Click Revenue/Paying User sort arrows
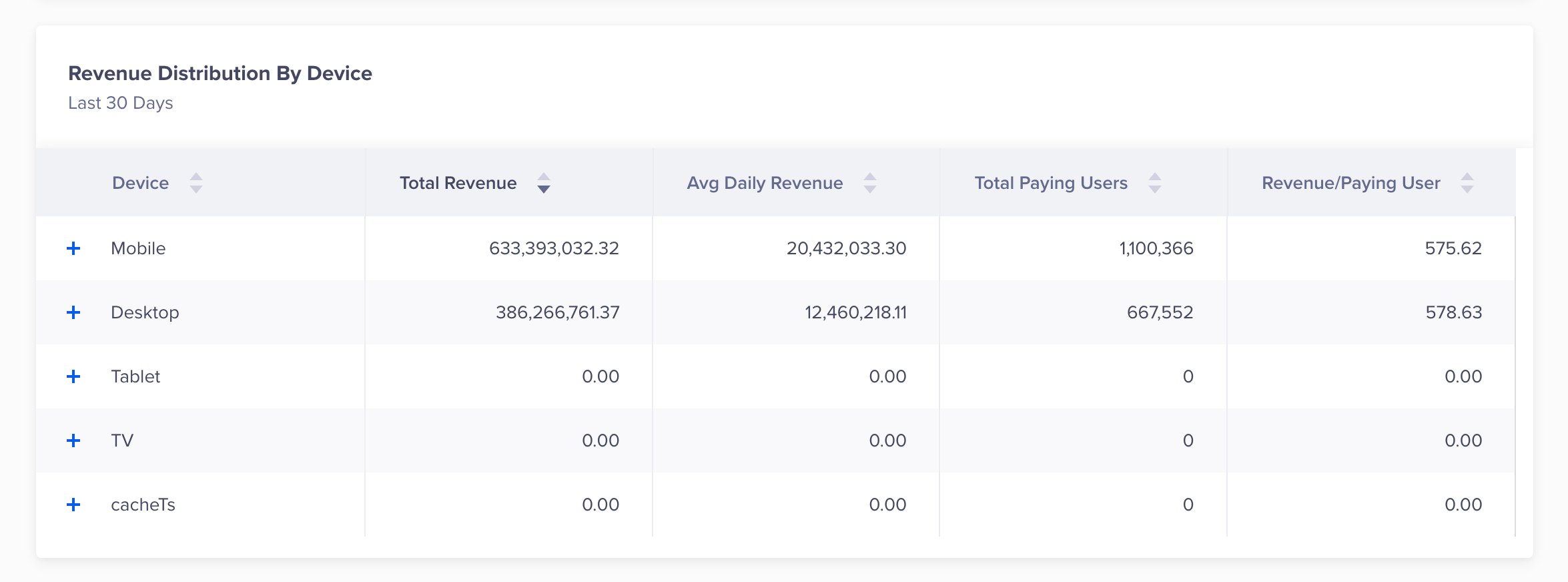 coord(1467,183)
